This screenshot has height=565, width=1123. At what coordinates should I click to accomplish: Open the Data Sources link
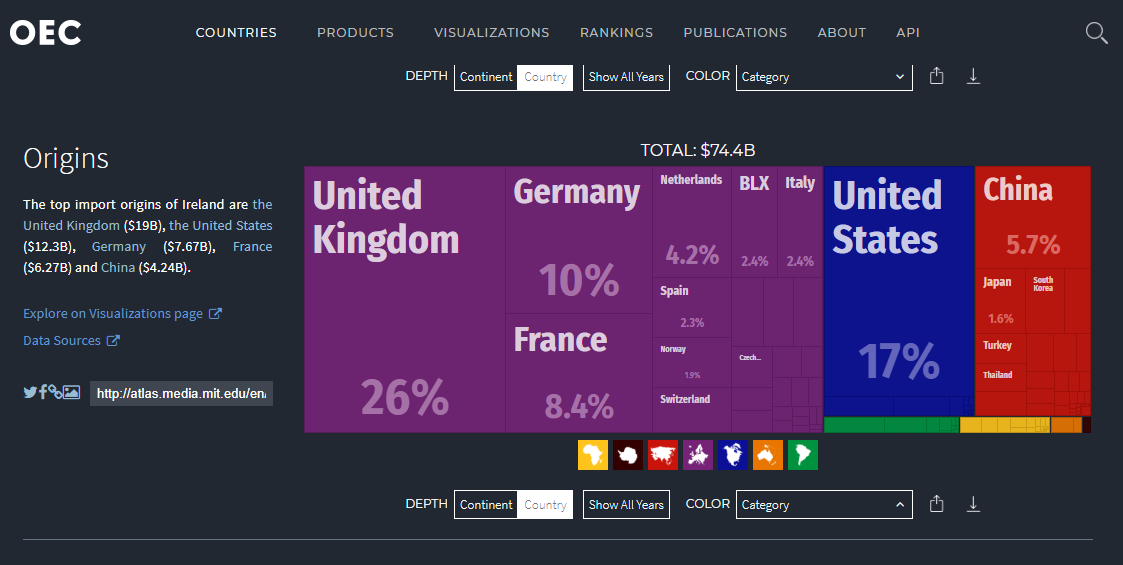tap(71, 340)
